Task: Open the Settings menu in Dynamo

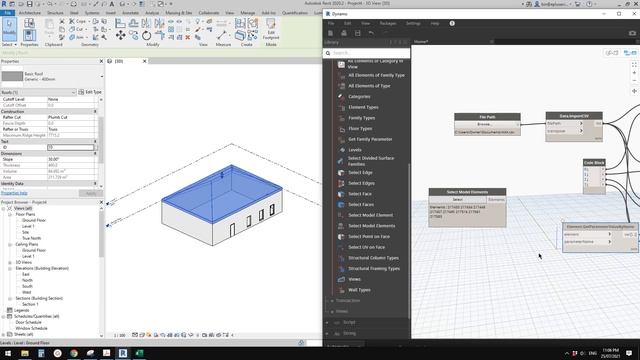Action: click(x=413, y=23)
